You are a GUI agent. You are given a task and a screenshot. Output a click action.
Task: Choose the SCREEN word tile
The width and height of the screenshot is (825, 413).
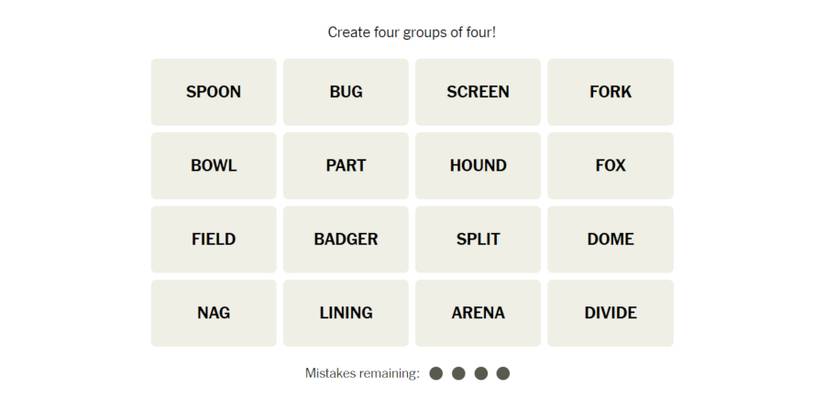tap(478, 92)
